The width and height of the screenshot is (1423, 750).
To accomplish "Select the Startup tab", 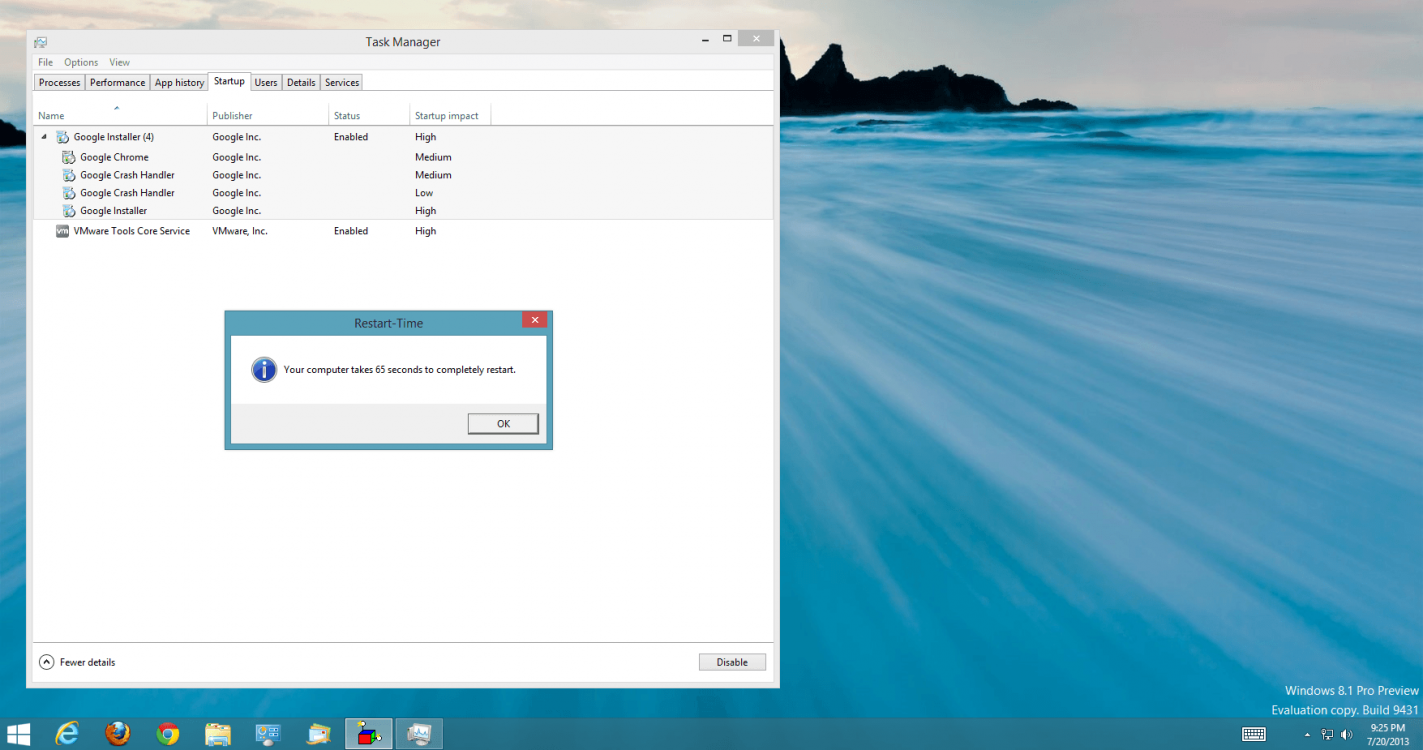I will [229, 81].
